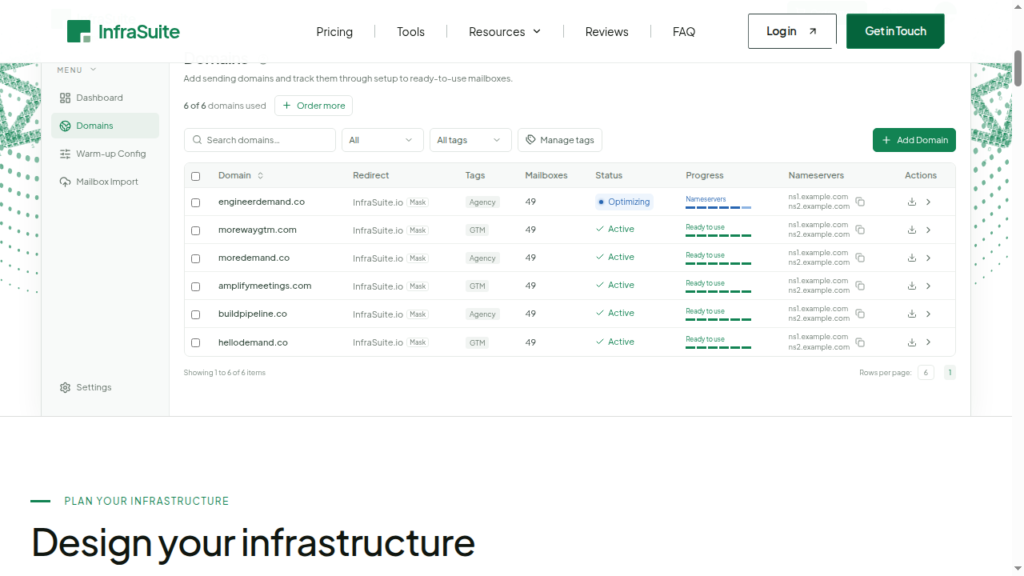This screenshot has width=1024, height=576.
Task: Copy nameservers for hellodemand.co
Action: click(x=860, y=342)
